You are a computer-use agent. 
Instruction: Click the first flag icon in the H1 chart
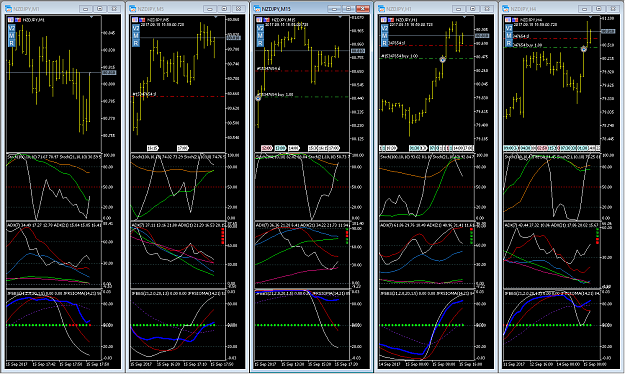tap(384, 20)
